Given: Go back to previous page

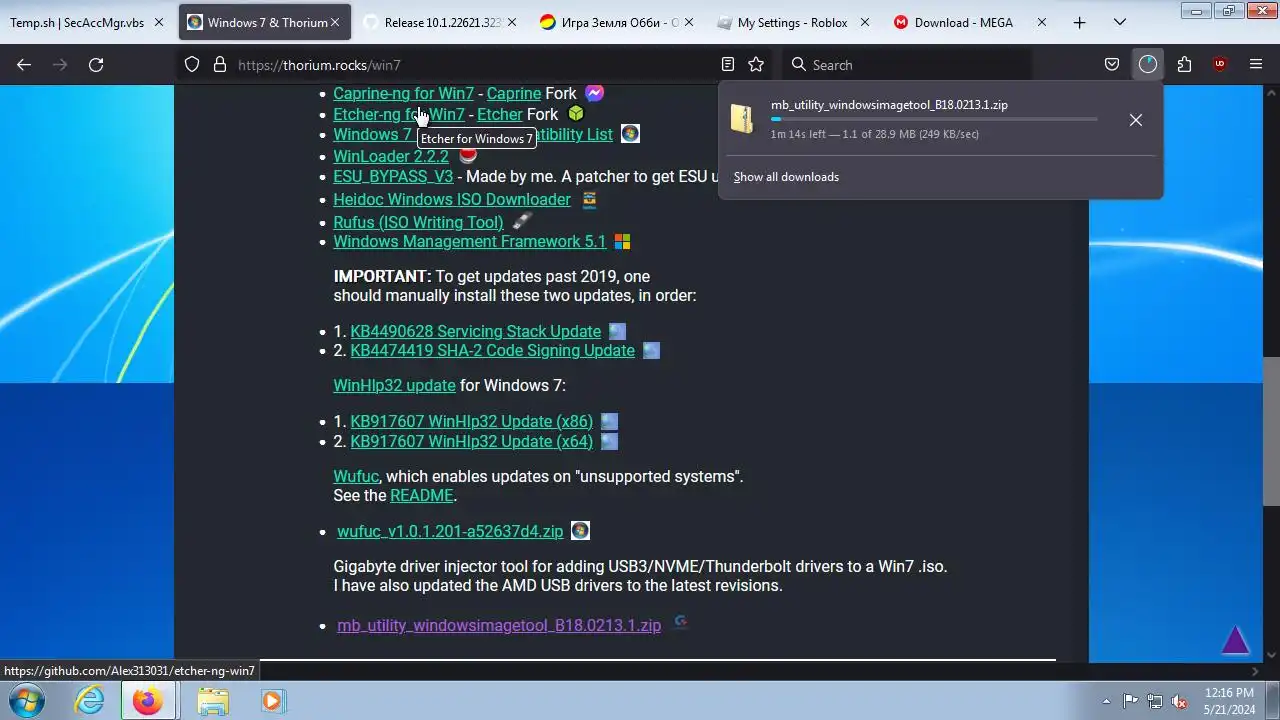Looking at the screenshot, I should click(24, 64).
